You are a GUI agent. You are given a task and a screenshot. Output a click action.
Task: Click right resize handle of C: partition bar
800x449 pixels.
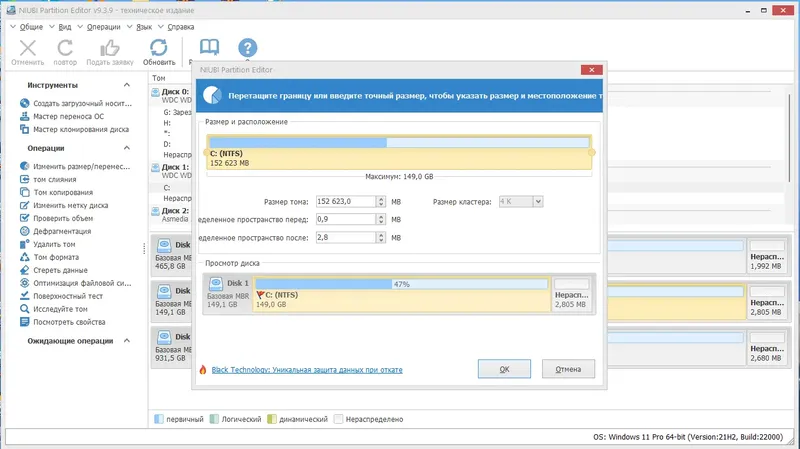(x=592, y=152)
